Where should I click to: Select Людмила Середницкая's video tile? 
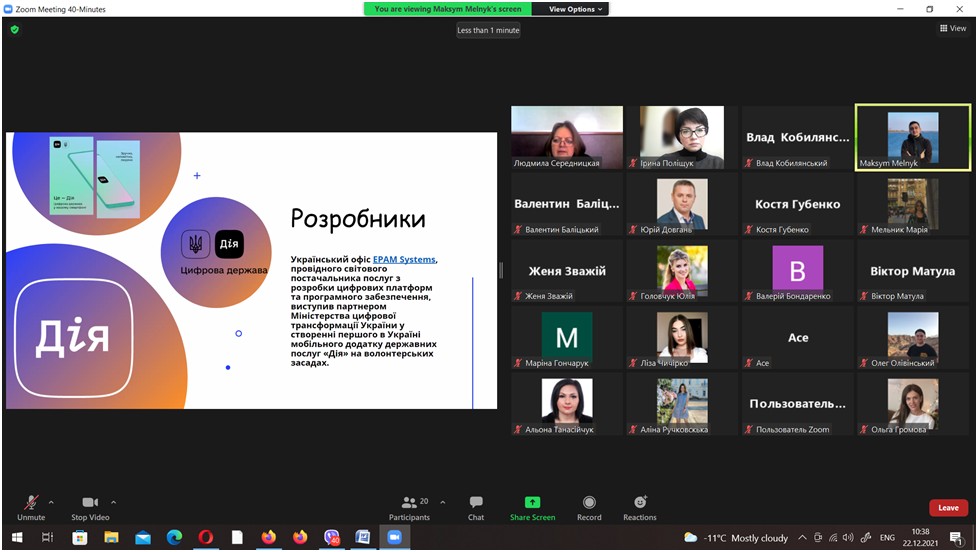point(567,137)
